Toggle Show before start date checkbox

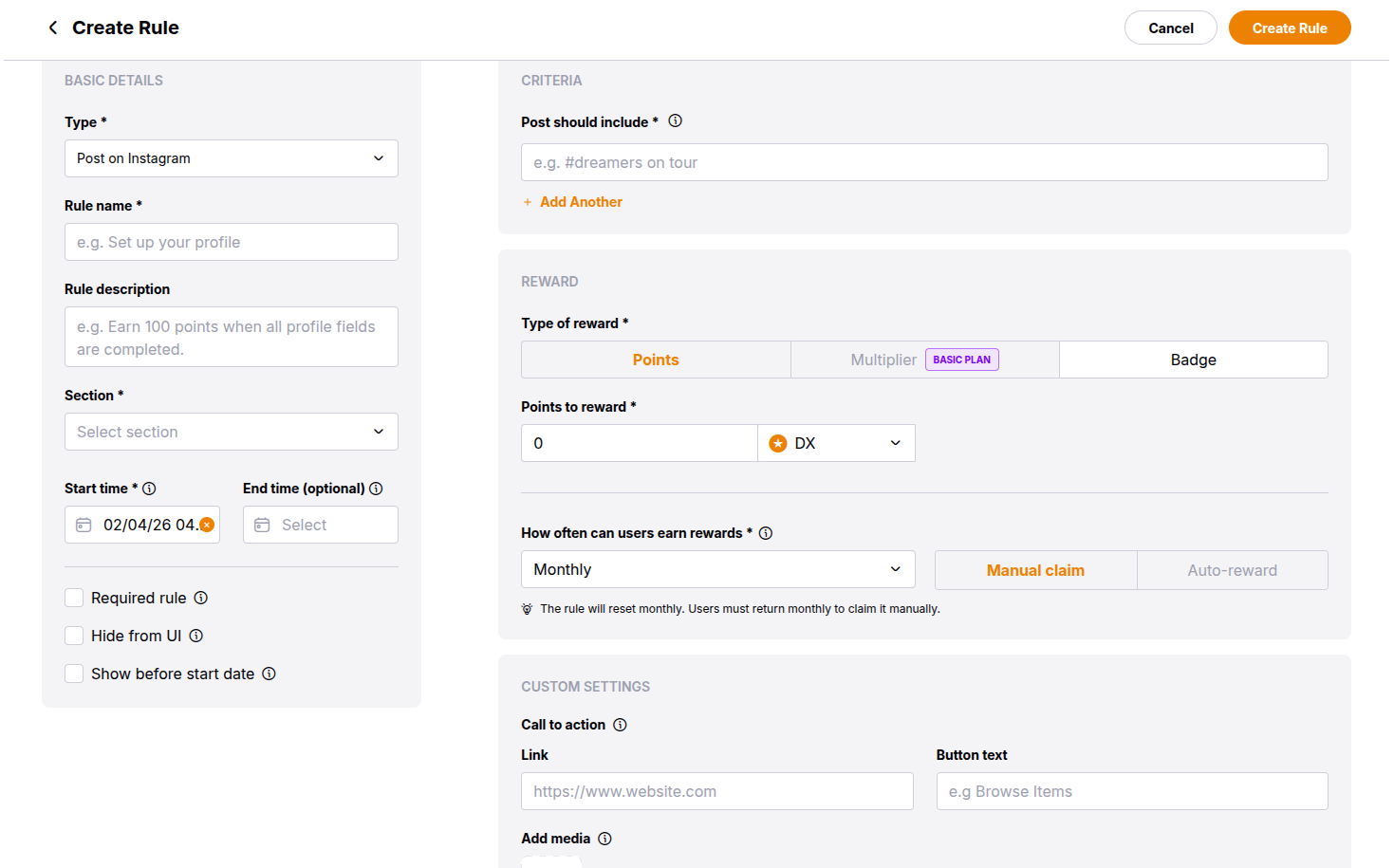click(74, 674)
